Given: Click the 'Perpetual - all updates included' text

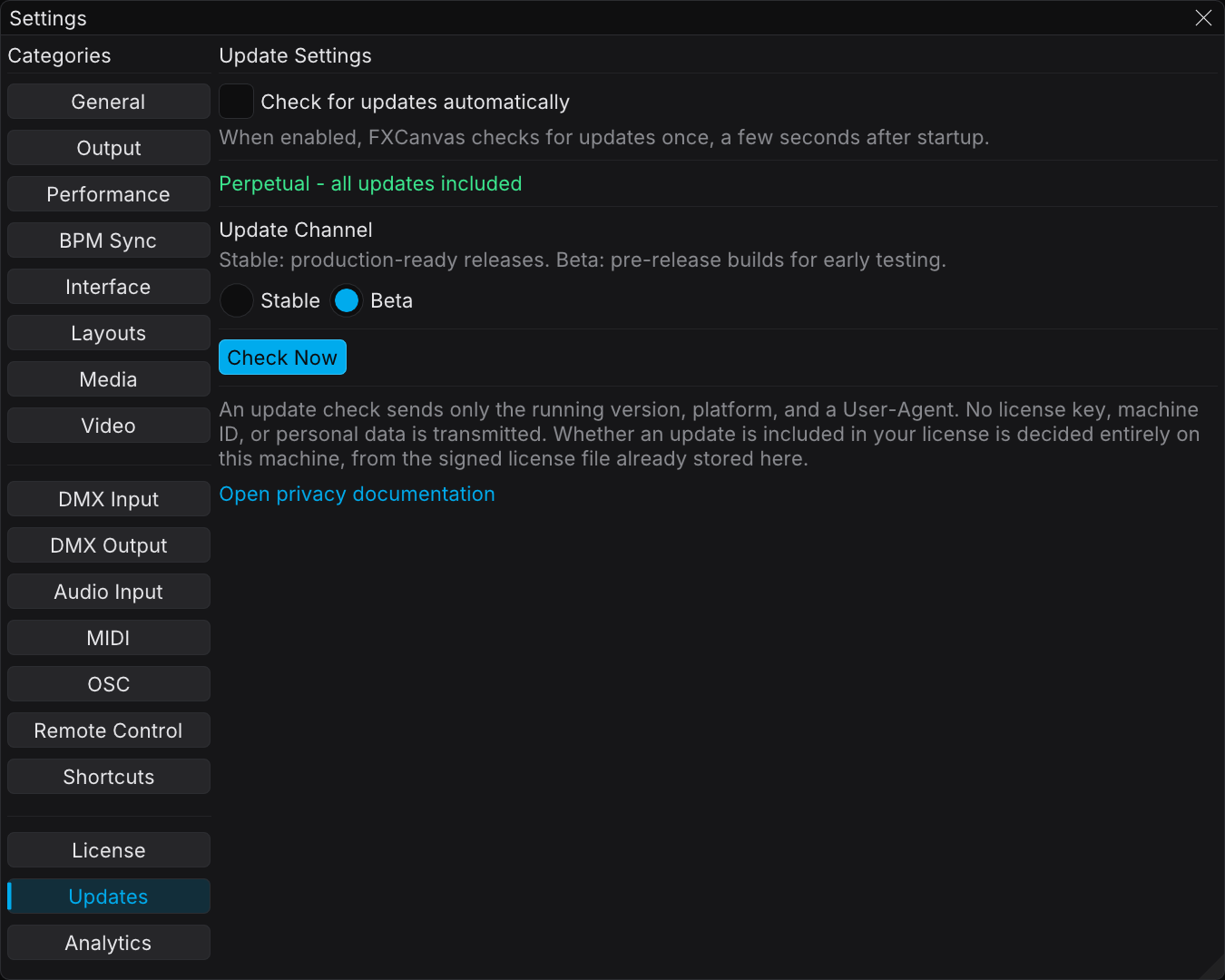Looking at the screenshot, I should tap(370, 183).
